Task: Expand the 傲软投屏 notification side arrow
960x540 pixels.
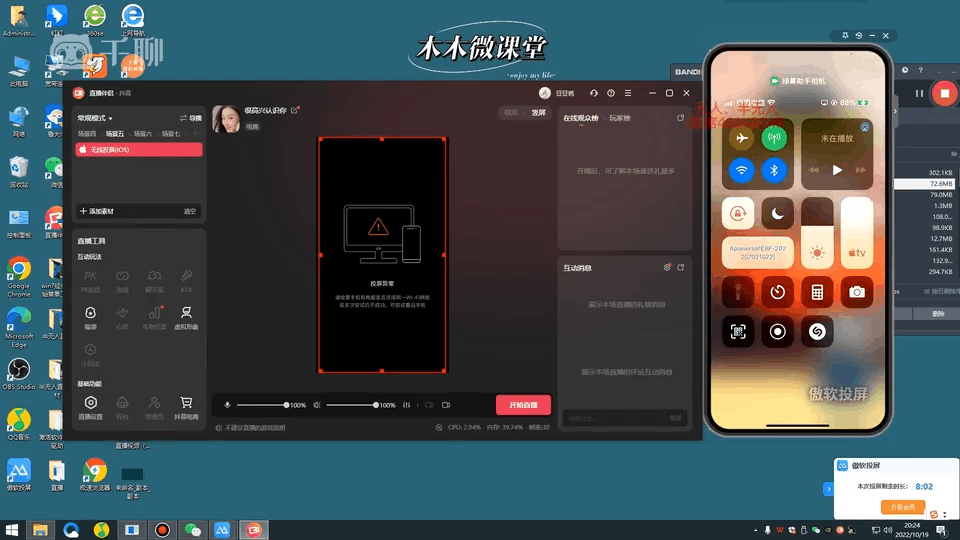Action: pyautogui.click(x=828, y=489)
